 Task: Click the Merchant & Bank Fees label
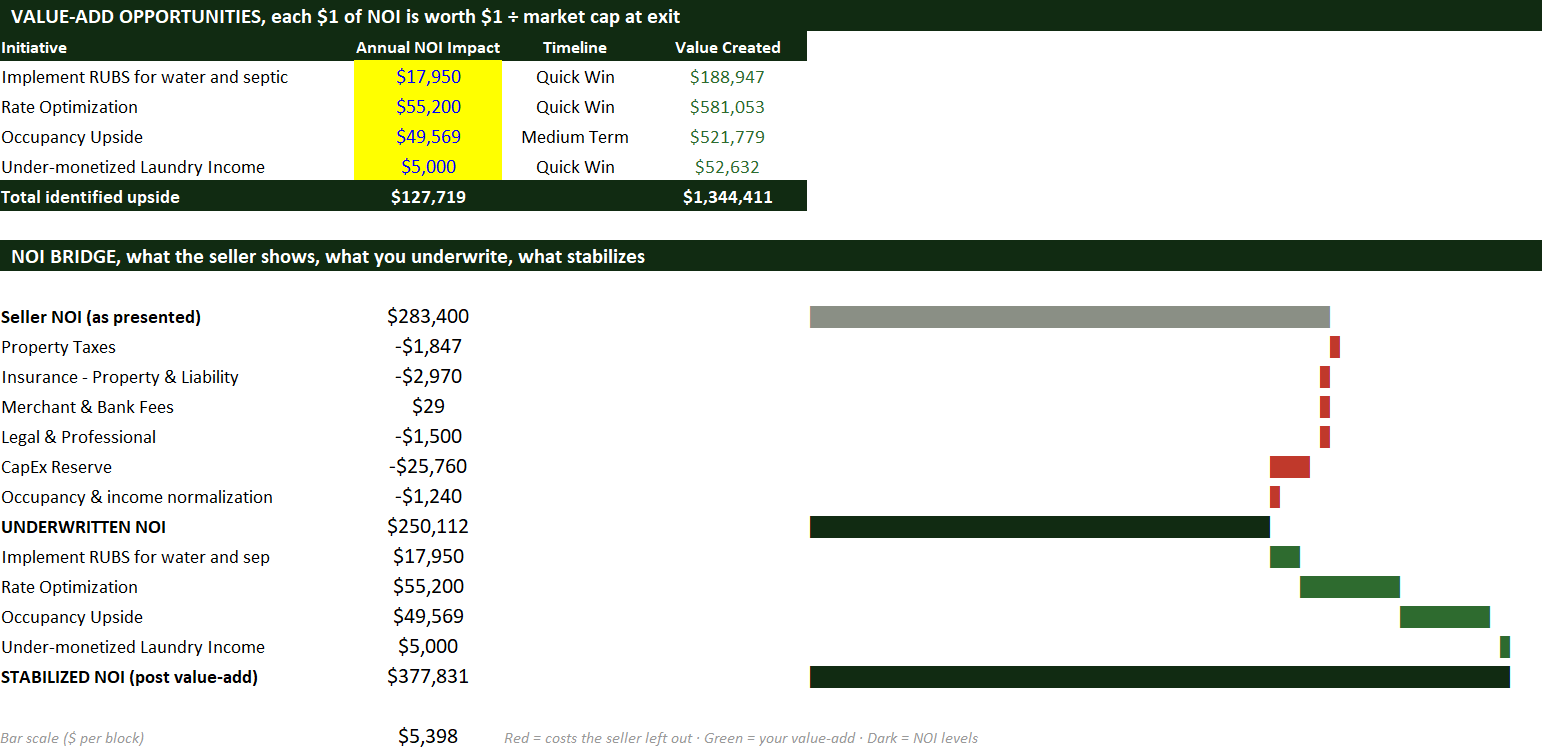tap(88, 407)
